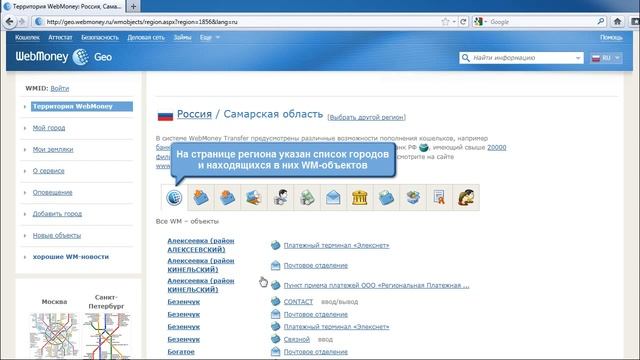Open the Санкт-Петербург metro map thumbnail
Viewport: 640px width, 360px height.
[x=107, y=336]
